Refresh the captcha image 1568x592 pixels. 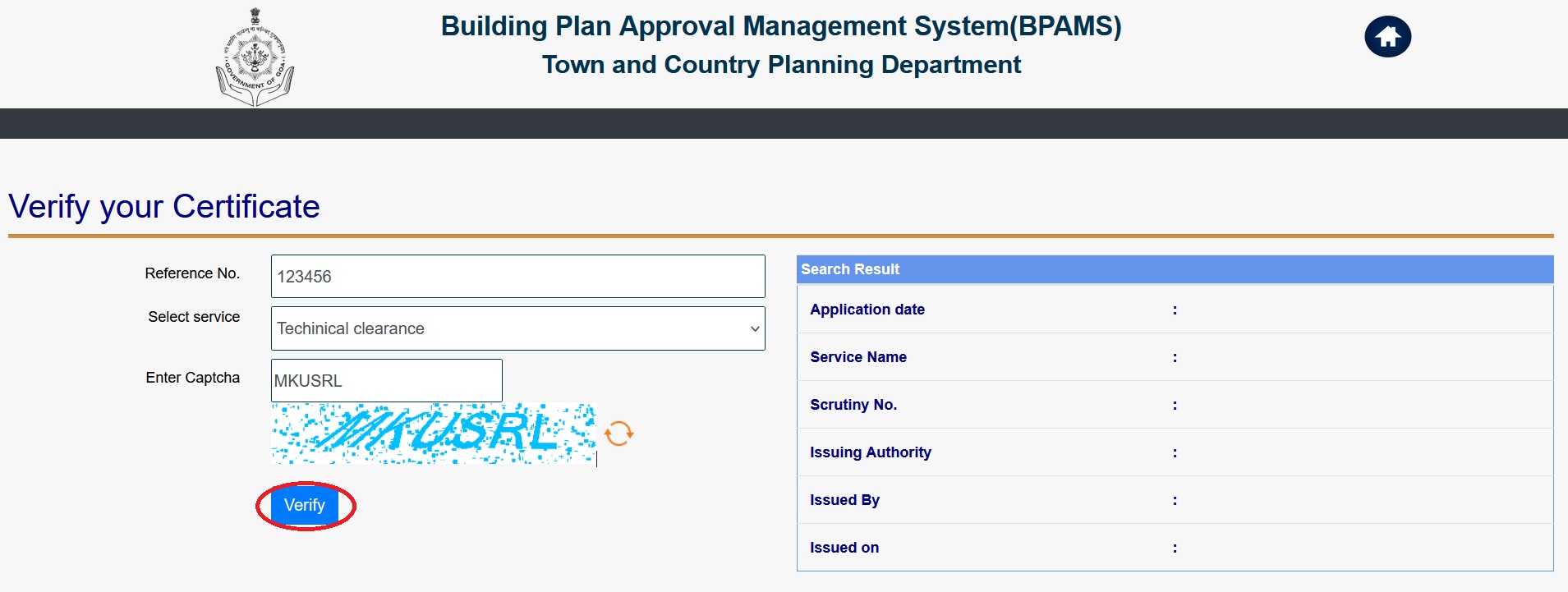(618, 434)
